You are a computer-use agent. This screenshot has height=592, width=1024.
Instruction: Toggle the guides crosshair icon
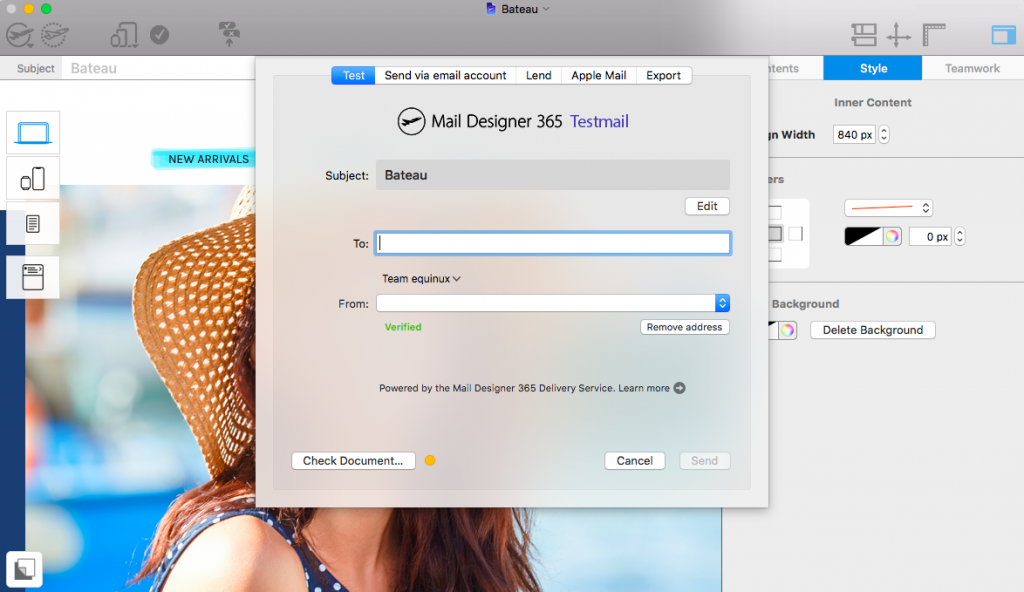[x=899, y=35]
